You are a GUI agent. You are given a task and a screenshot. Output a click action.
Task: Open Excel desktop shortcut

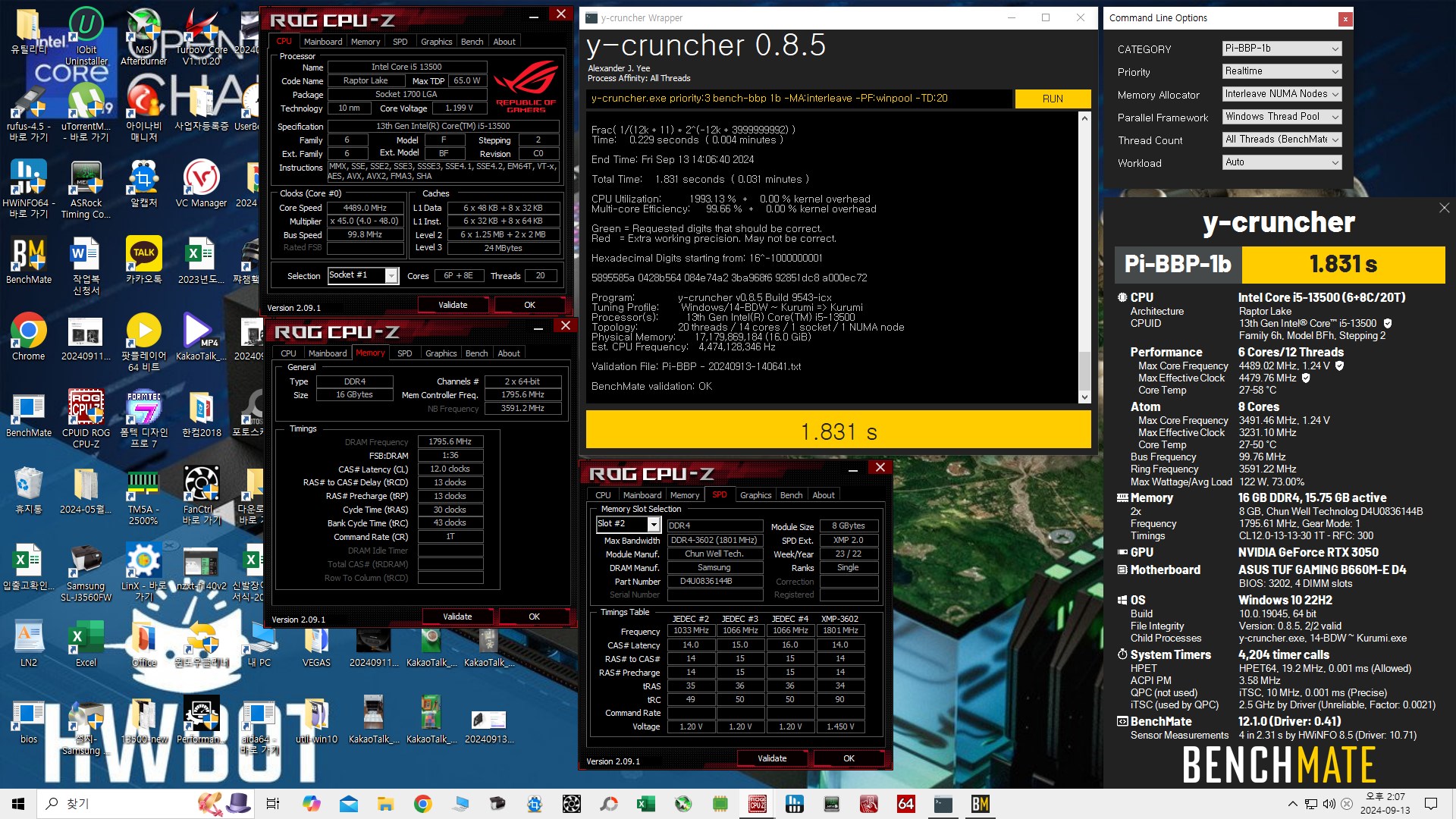(86, 643)
